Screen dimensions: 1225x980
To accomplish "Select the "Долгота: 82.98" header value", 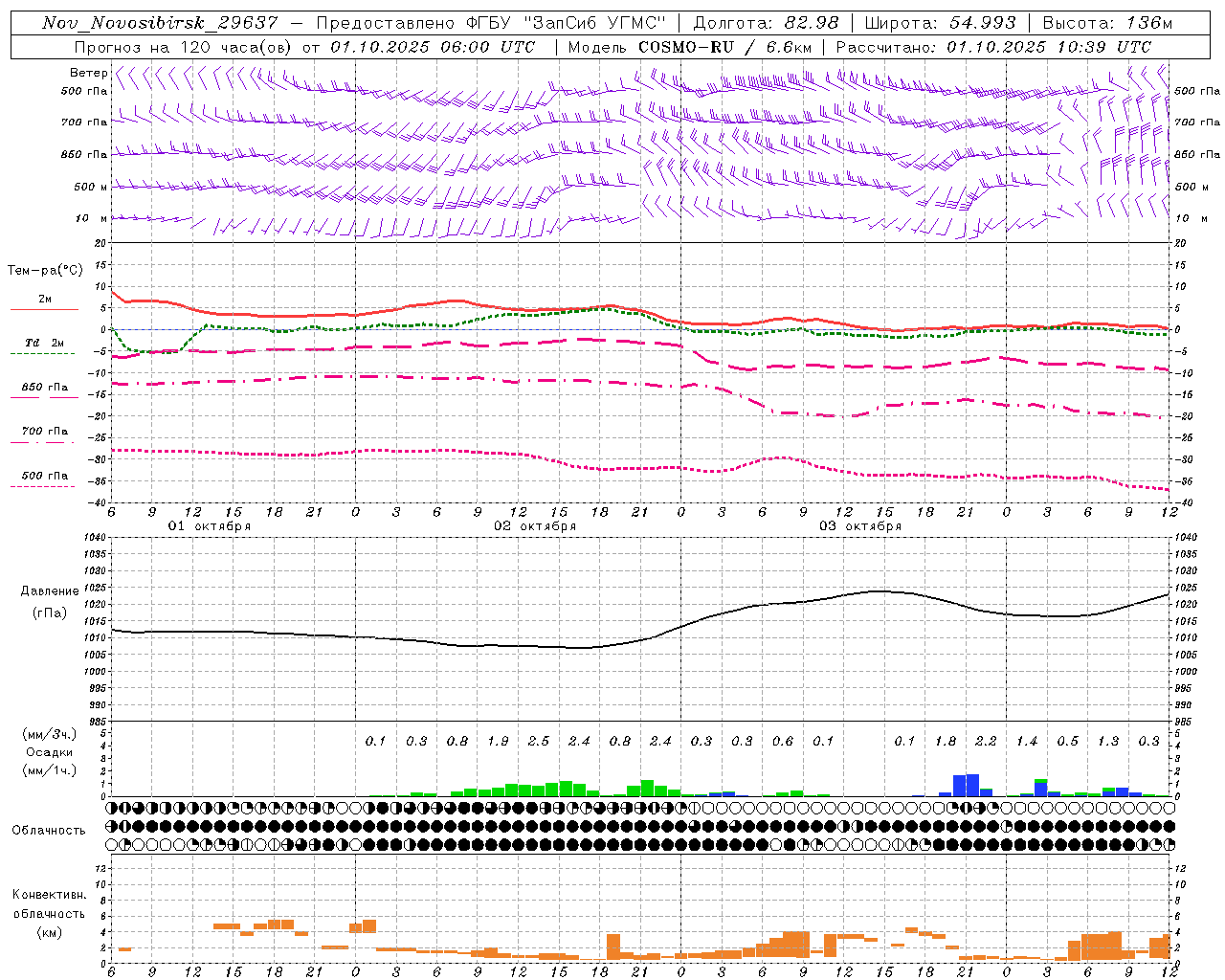I will pos(767,23).
